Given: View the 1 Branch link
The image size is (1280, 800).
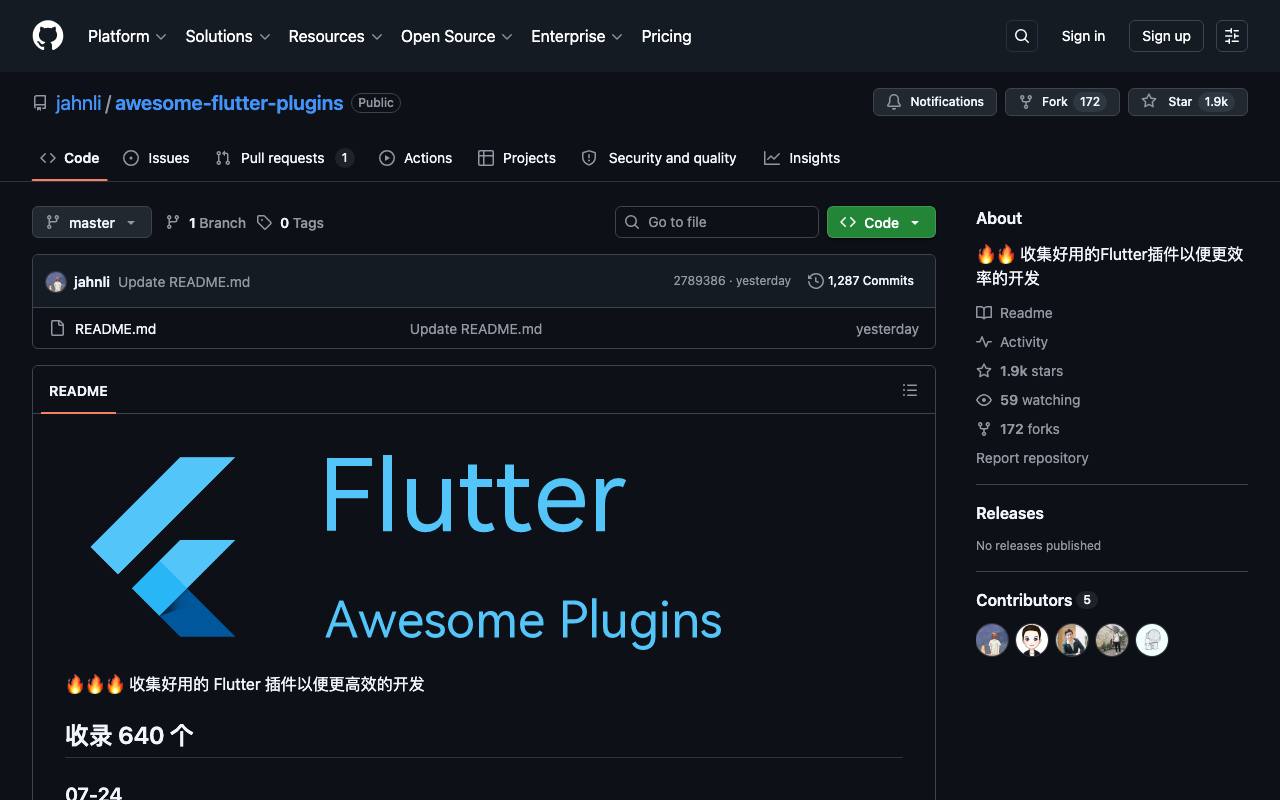Looking at the screenshot, I should 206,223.
